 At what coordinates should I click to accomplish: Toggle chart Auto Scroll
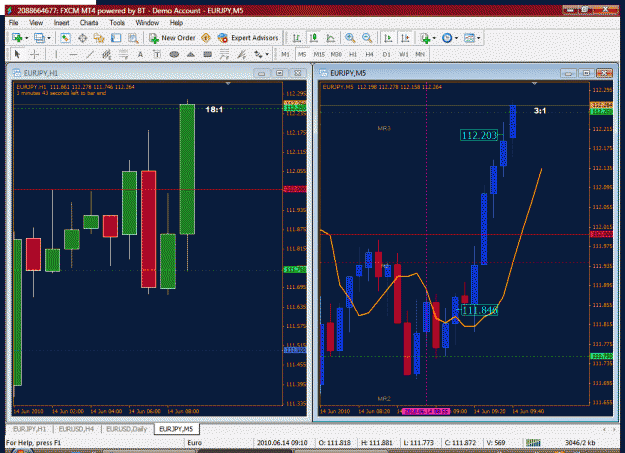point(388,38)
